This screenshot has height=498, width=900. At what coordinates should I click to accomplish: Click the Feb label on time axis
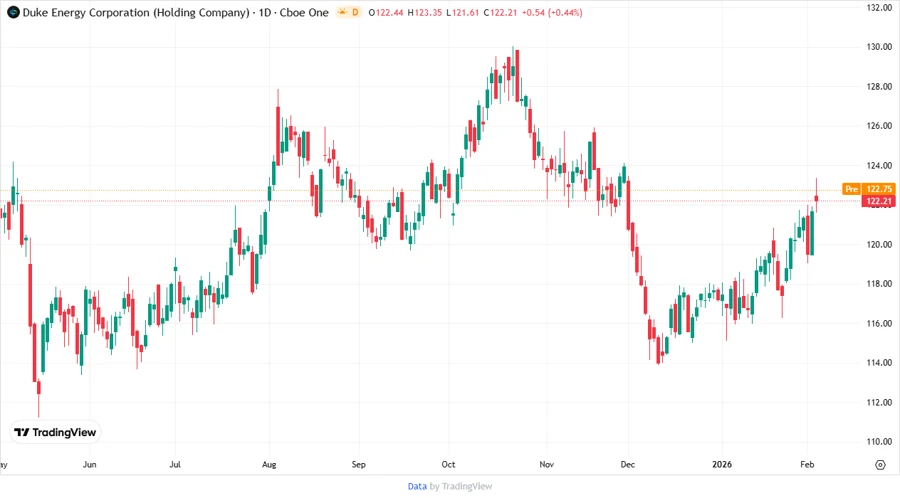pos(807,464)
